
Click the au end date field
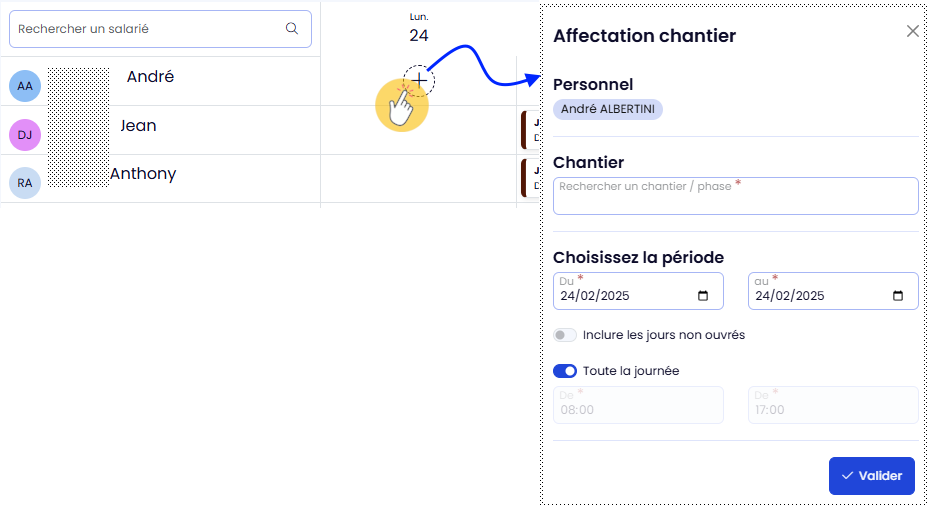pyautogui.click(x=820, y=296)
